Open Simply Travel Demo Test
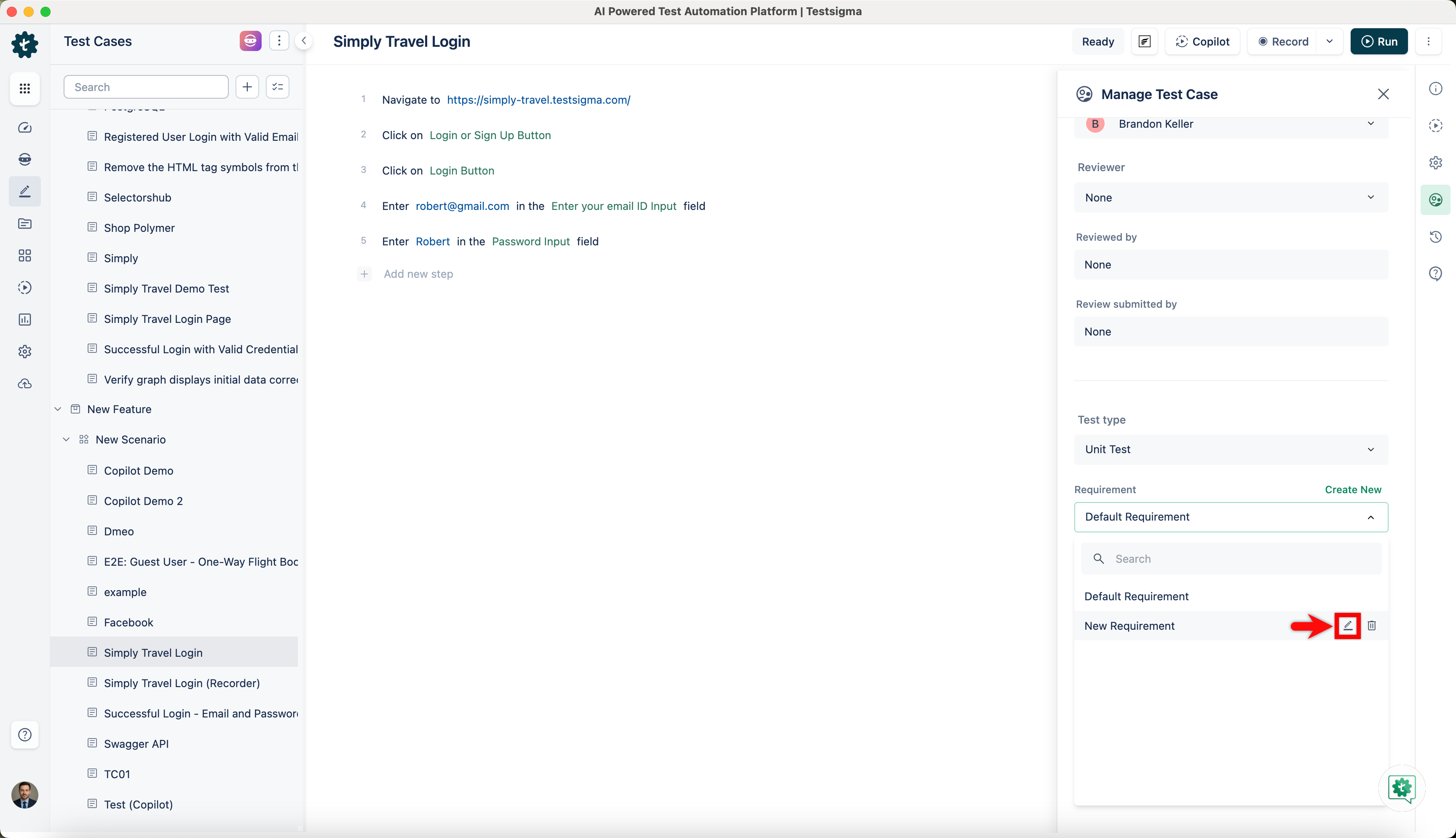The image size is (1456, 838). [x=166, y=288]
